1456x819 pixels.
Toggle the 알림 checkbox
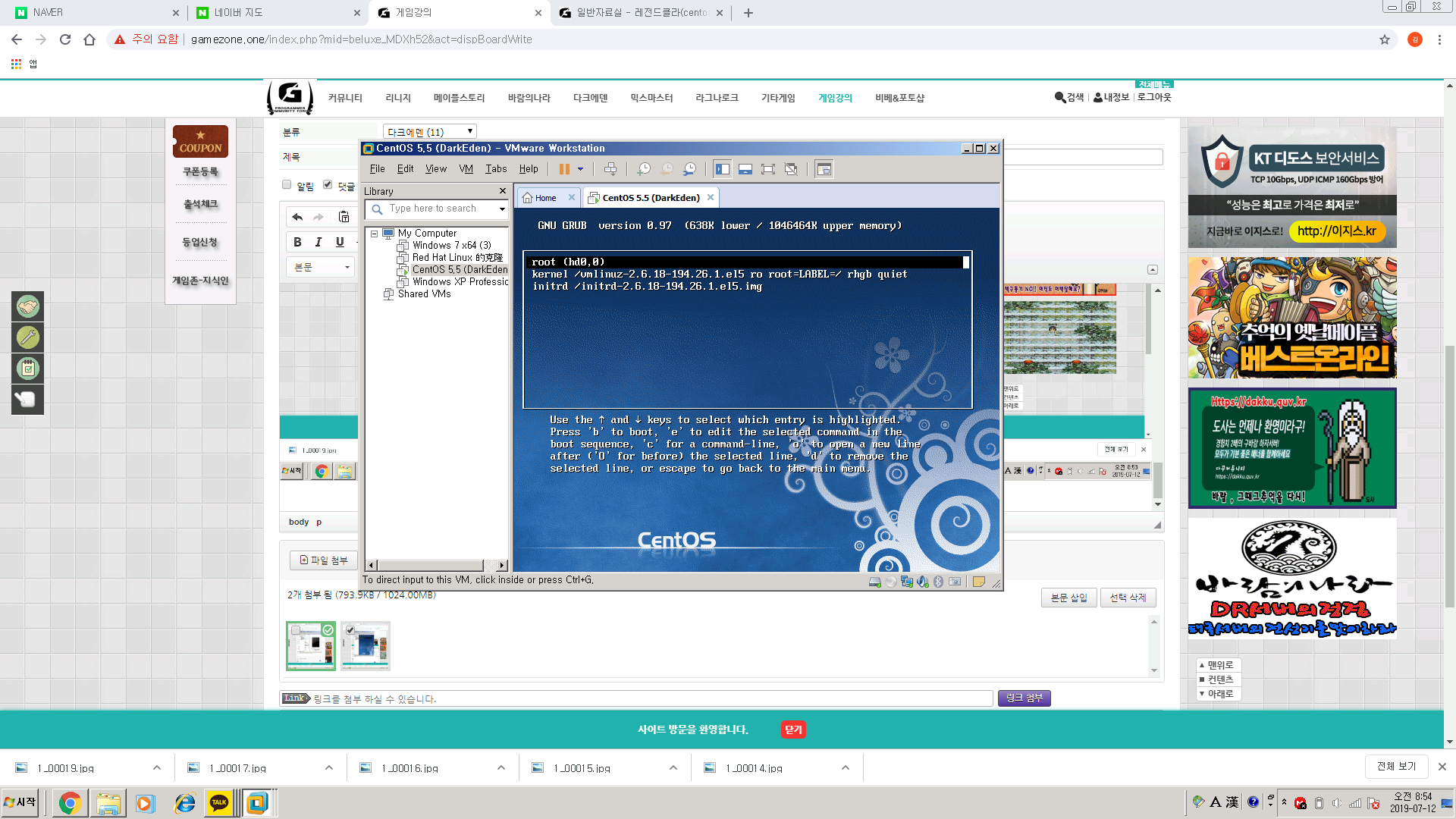(x=287, y=184)
